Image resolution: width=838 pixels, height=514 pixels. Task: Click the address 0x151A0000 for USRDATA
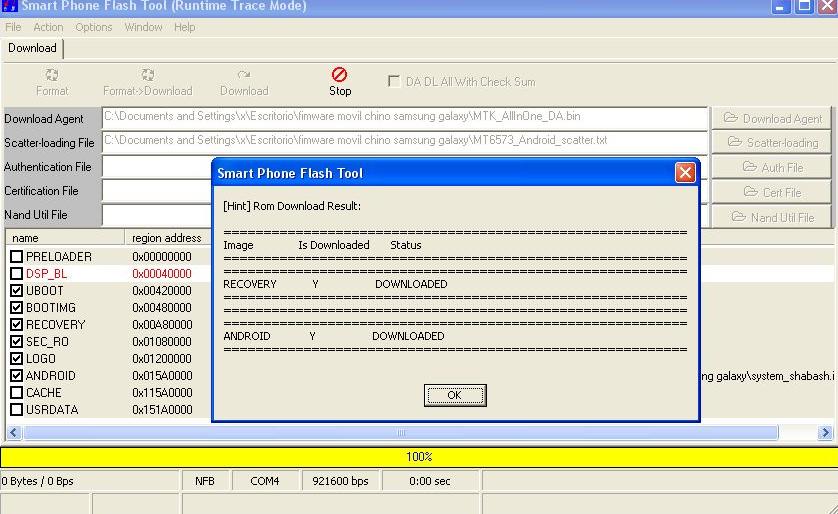pos(162,410)
